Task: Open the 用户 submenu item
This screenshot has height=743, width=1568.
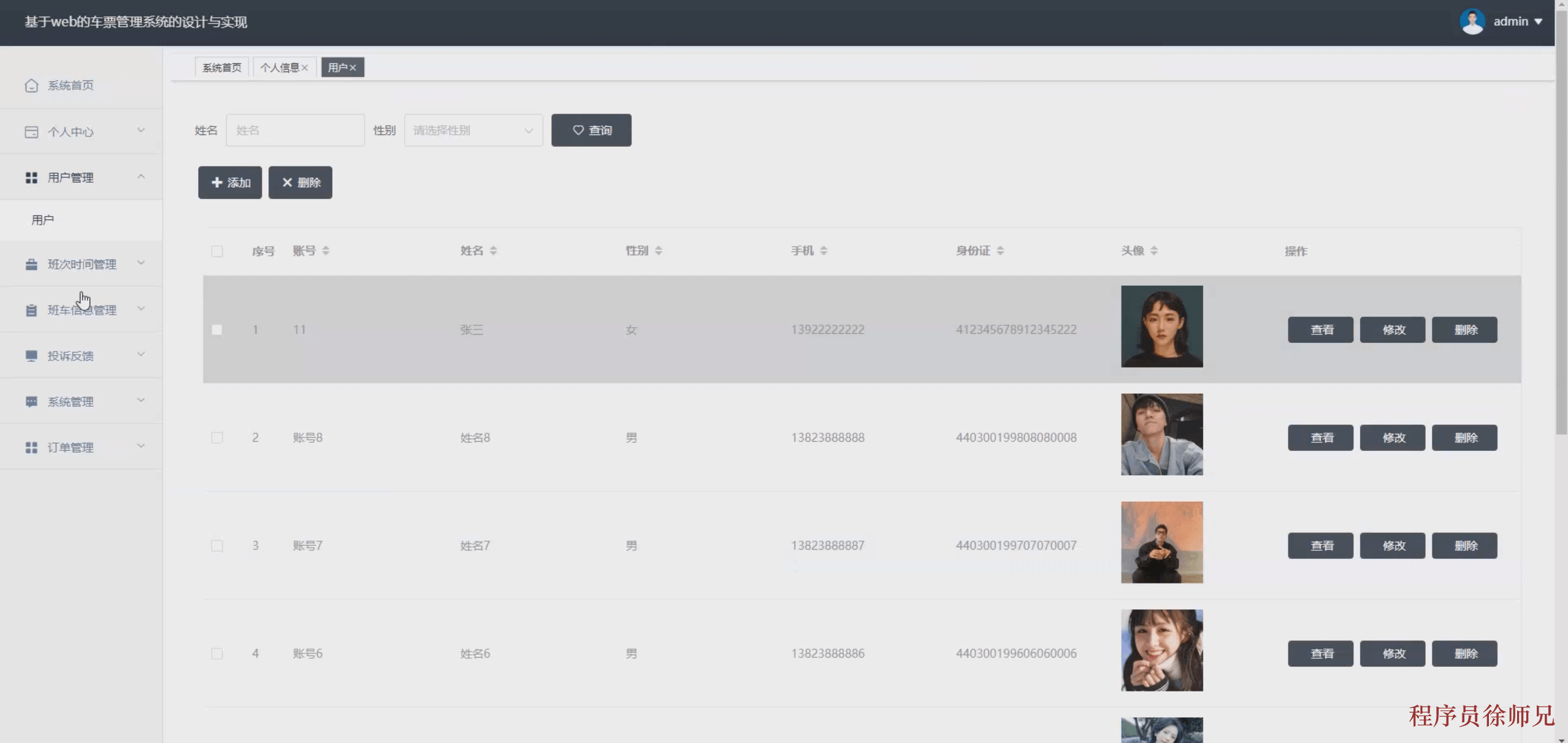Action: coord(43,220)
